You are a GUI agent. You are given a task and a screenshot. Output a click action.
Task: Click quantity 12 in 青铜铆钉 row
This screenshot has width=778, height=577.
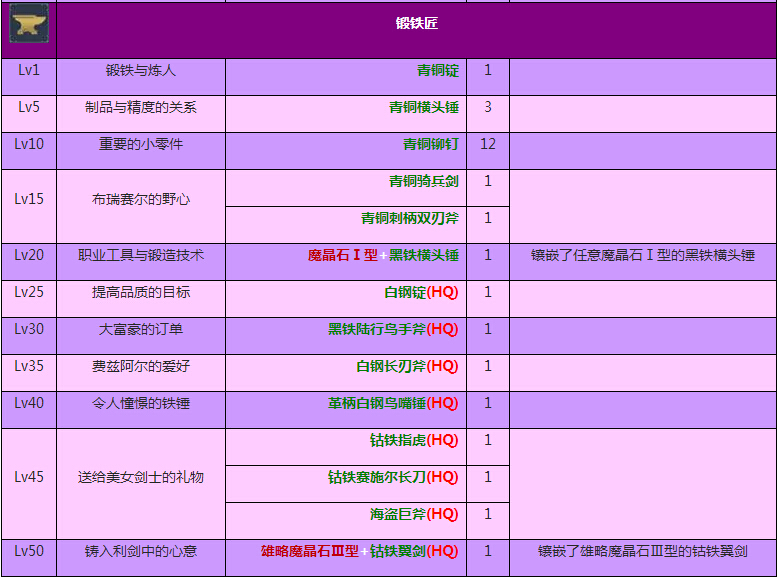[x=488, y=144]
